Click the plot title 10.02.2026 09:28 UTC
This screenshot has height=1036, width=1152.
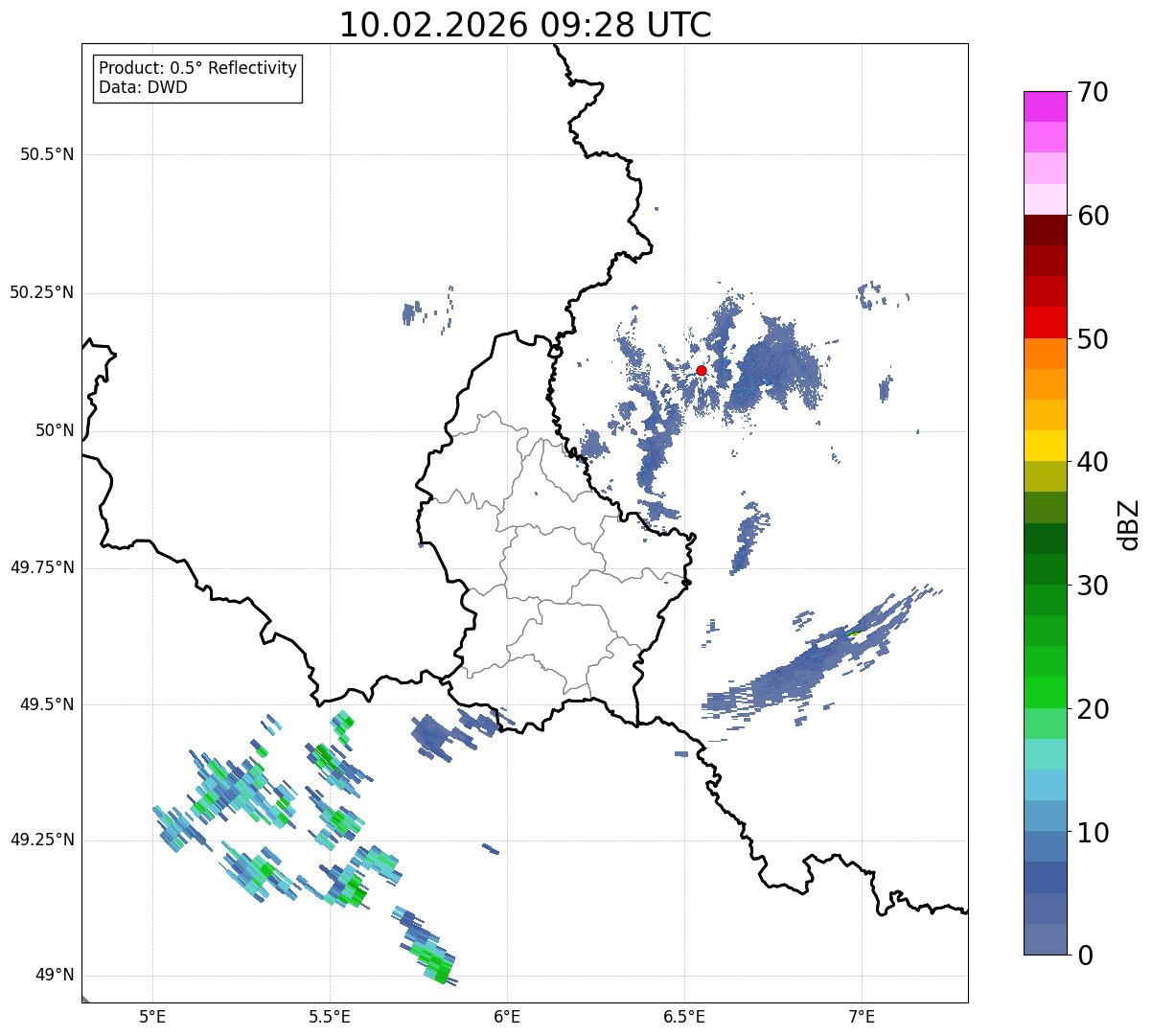click(525, 25)
